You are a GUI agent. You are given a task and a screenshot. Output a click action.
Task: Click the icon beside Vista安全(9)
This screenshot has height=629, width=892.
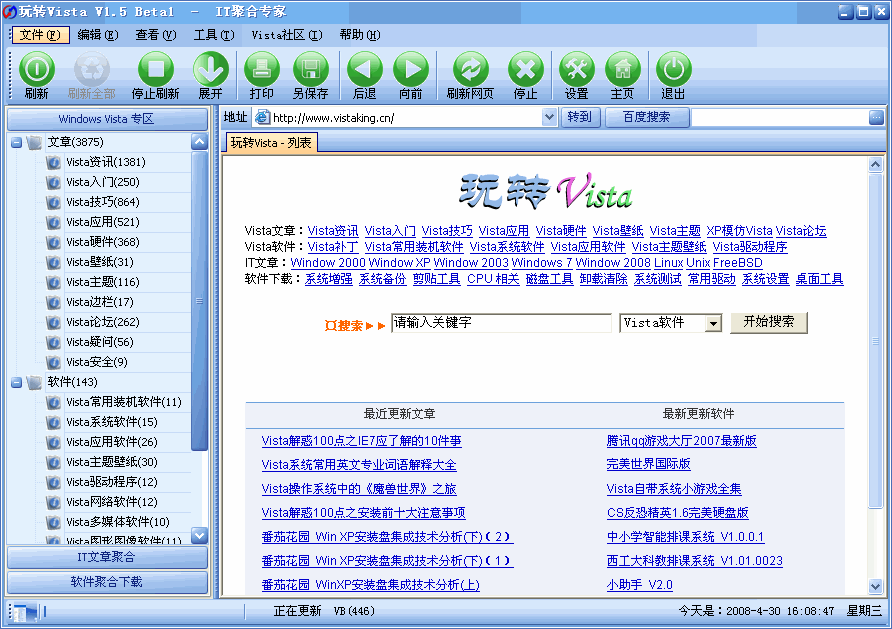53,362
